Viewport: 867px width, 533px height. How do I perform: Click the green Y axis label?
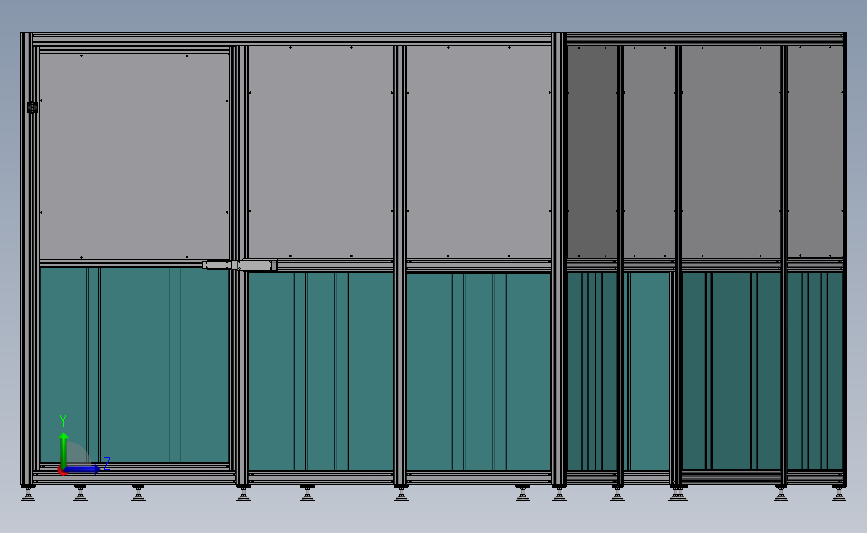tap(63, 421)
